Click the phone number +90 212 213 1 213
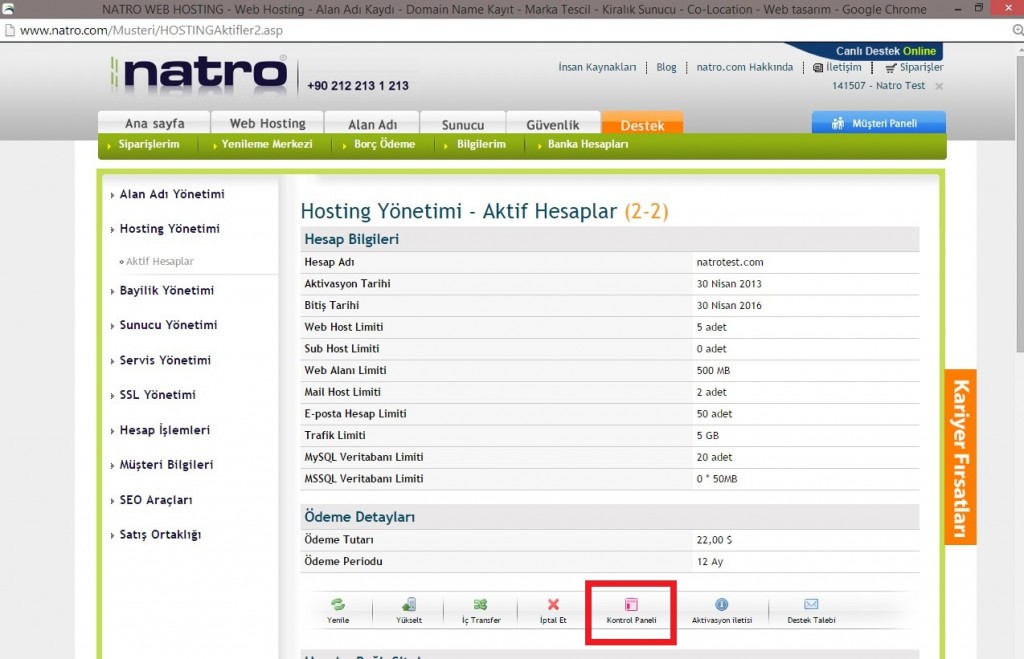This screenshot has height=659, width=1024. 358,86
